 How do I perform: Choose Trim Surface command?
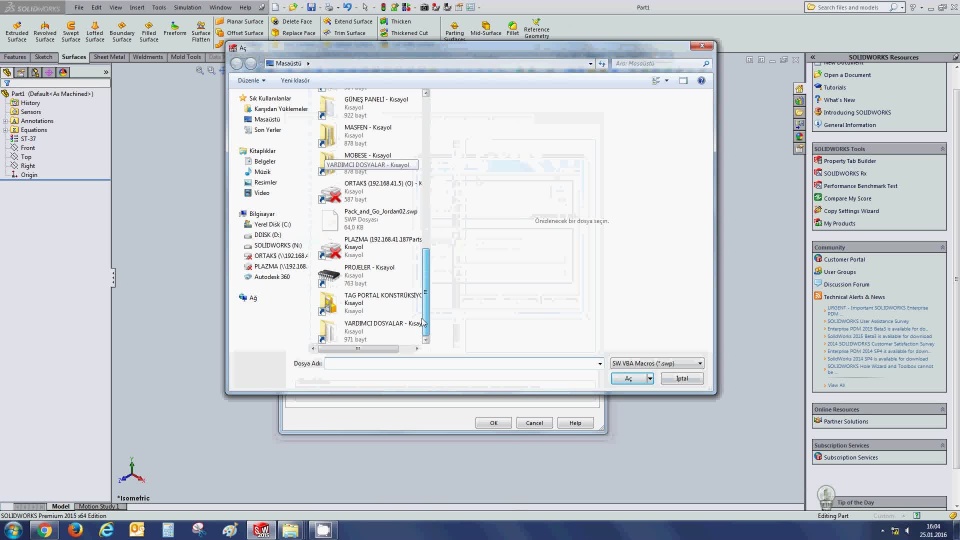(344, 33)
